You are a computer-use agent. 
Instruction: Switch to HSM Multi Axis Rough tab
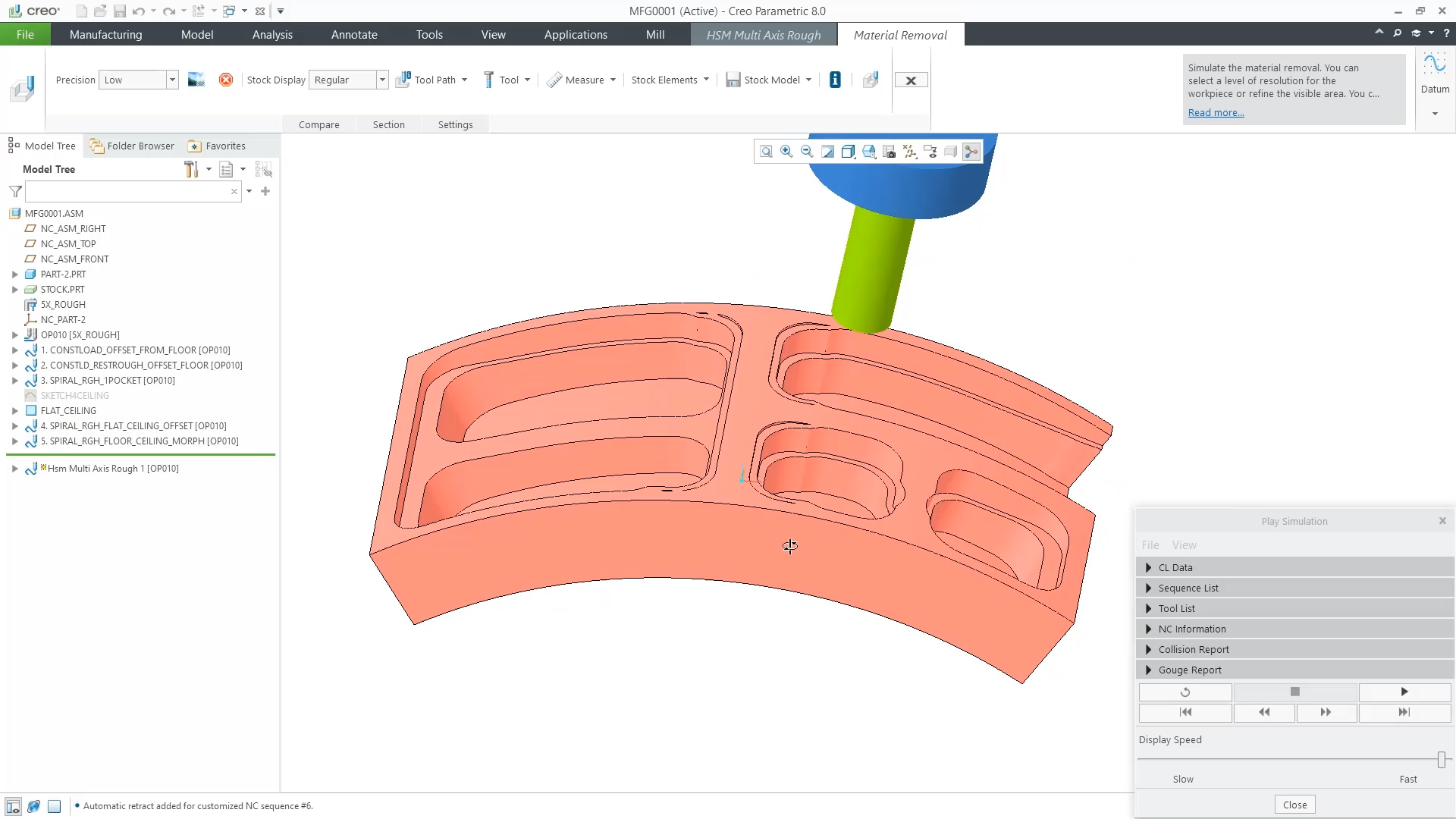tap(764, 35)
